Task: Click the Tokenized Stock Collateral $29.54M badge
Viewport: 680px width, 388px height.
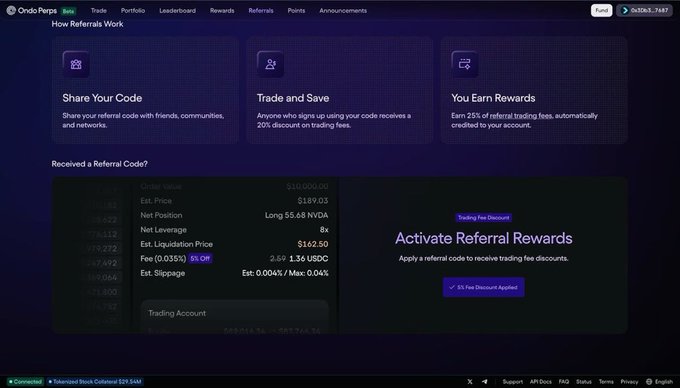Action: 95,381
